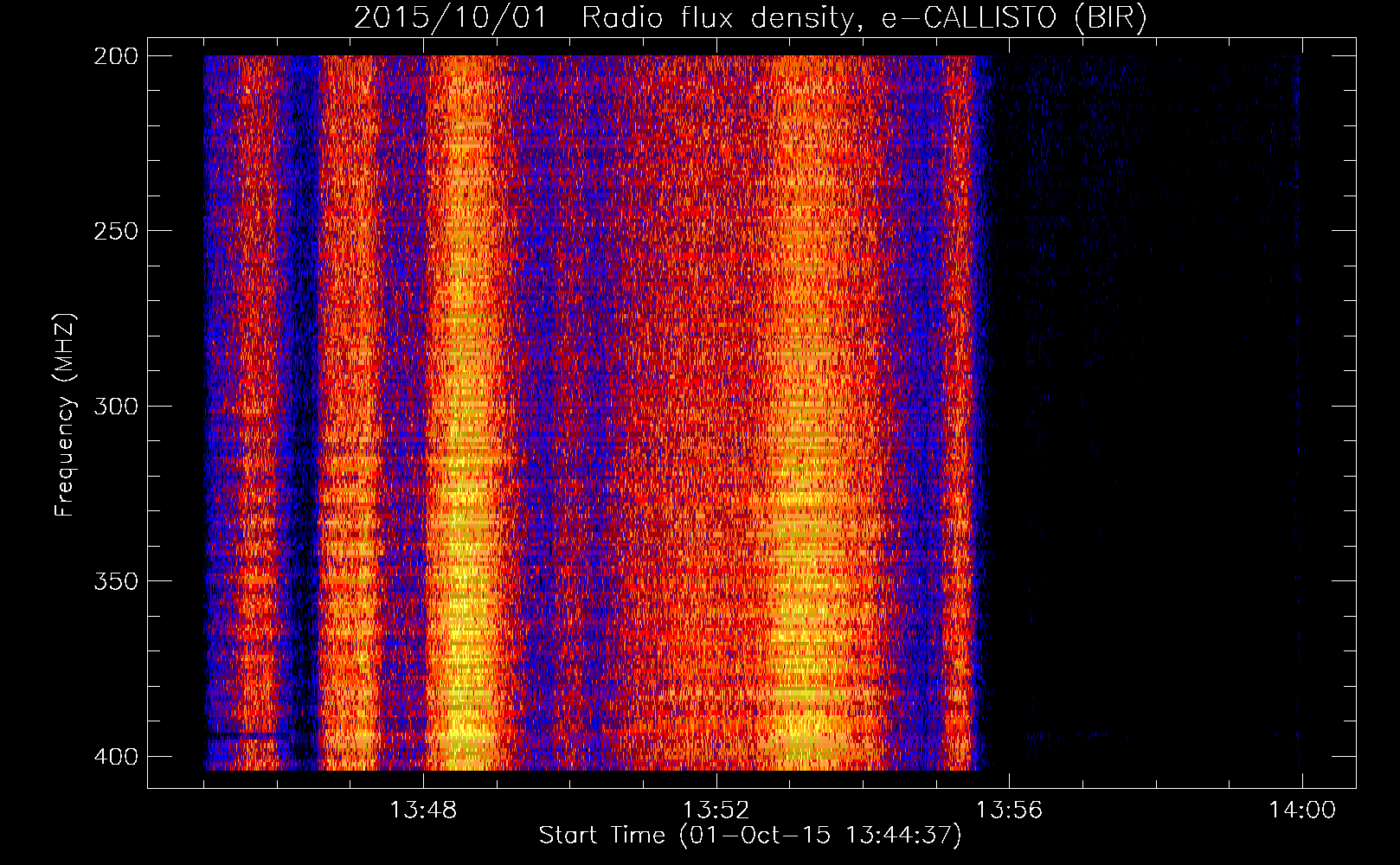Click the 300 frequency tick label
The width and height of the screenshot is (1400, 865).
click(115, 407)
